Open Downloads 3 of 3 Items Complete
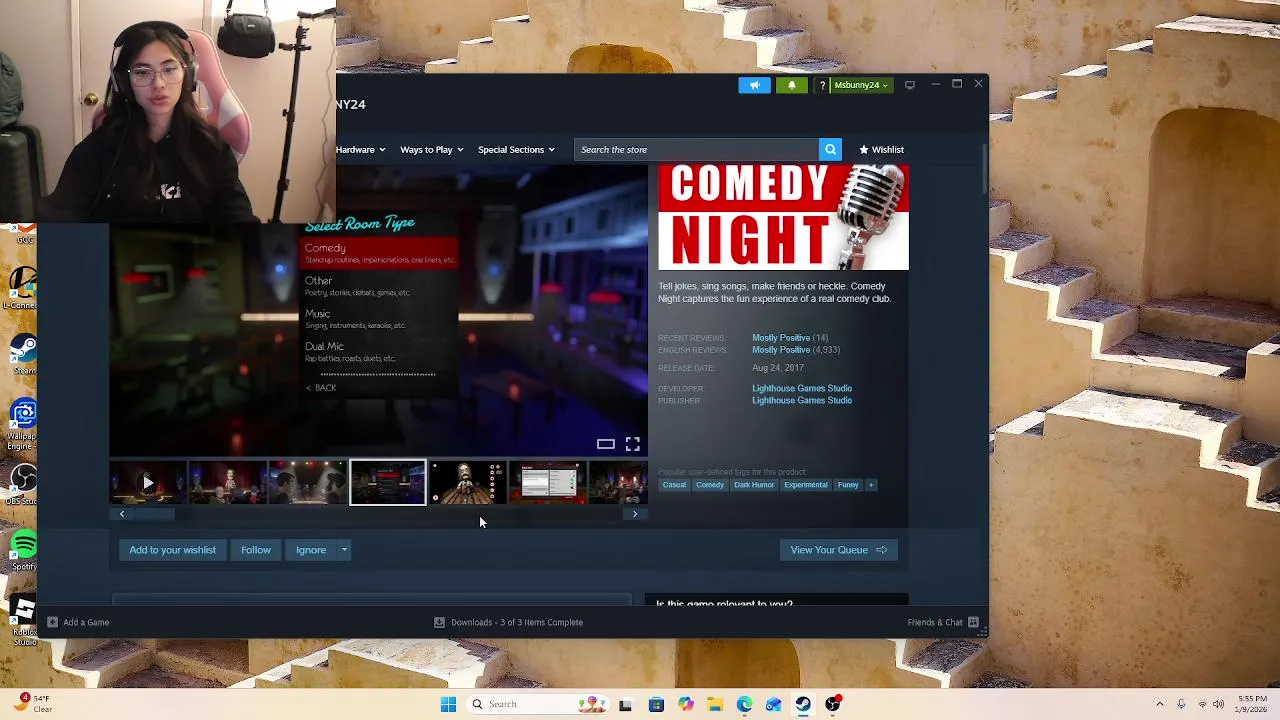The width and height of the screenshot is (1280, 720). coord(509,622)
